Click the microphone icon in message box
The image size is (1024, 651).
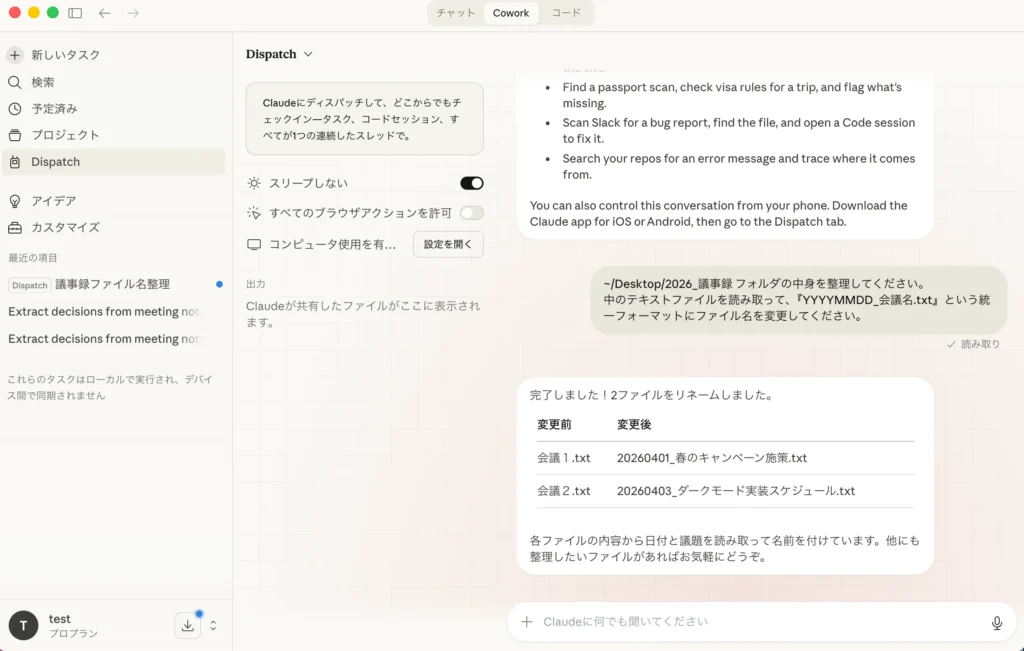coord(996,622)
